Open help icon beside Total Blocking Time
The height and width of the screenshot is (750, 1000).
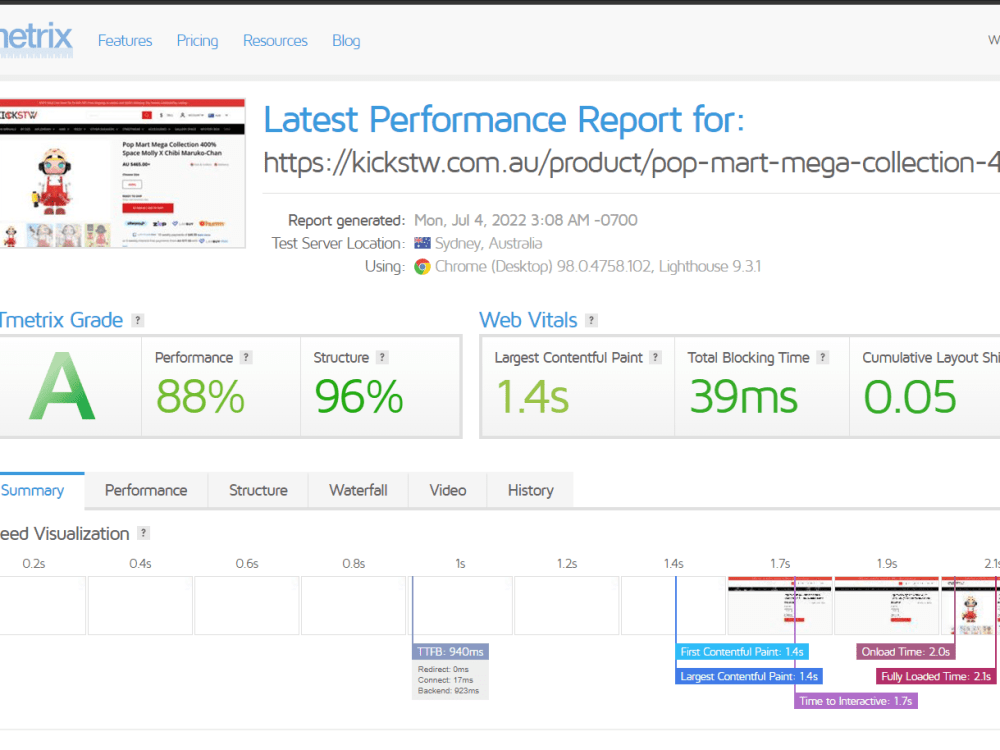click(x=823, y=357)
